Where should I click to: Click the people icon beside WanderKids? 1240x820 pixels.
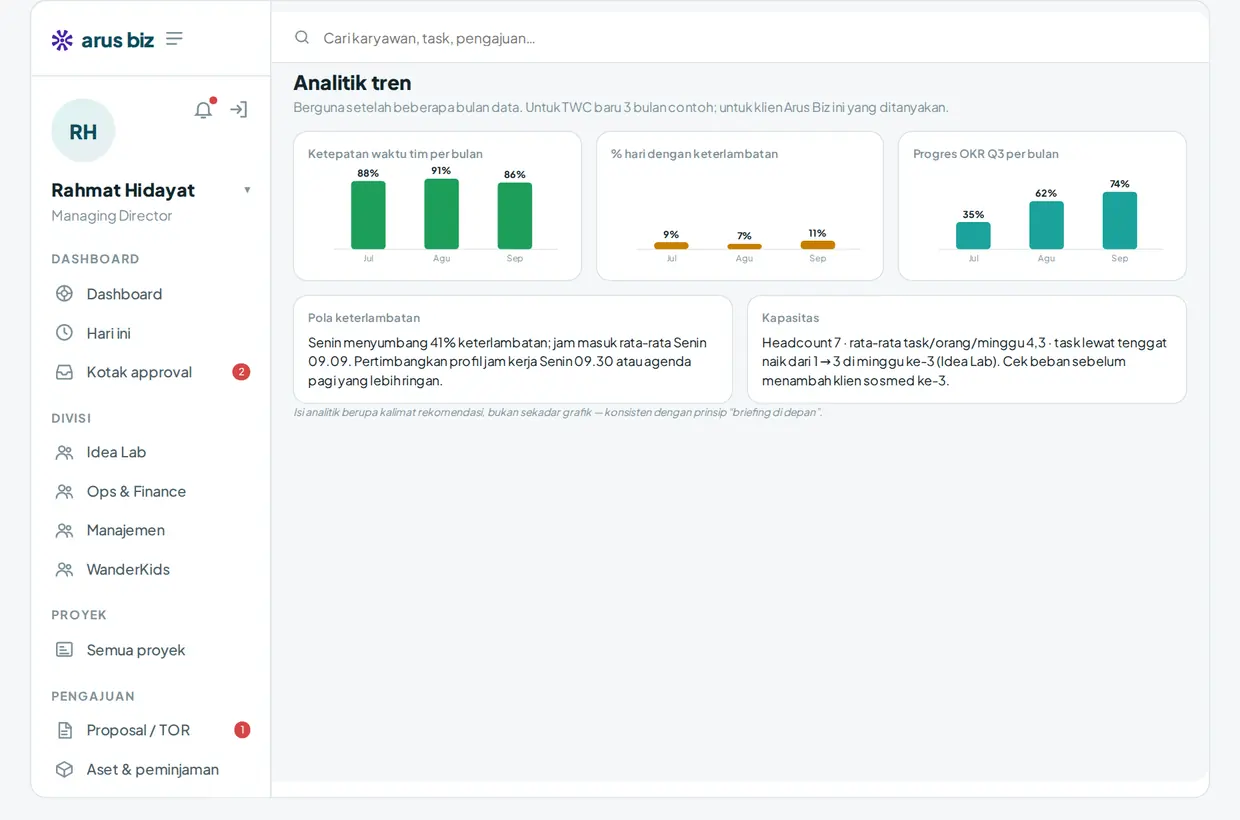(64, 569)
